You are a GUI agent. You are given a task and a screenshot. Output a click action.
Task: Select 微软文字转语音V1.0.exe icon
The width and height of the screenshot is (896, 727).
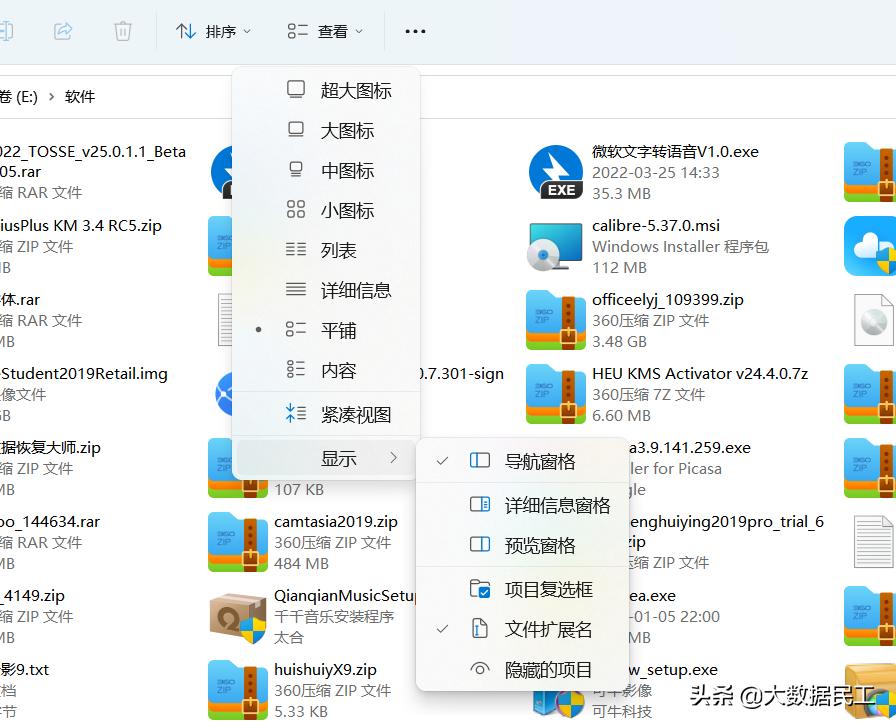[555, 171]
